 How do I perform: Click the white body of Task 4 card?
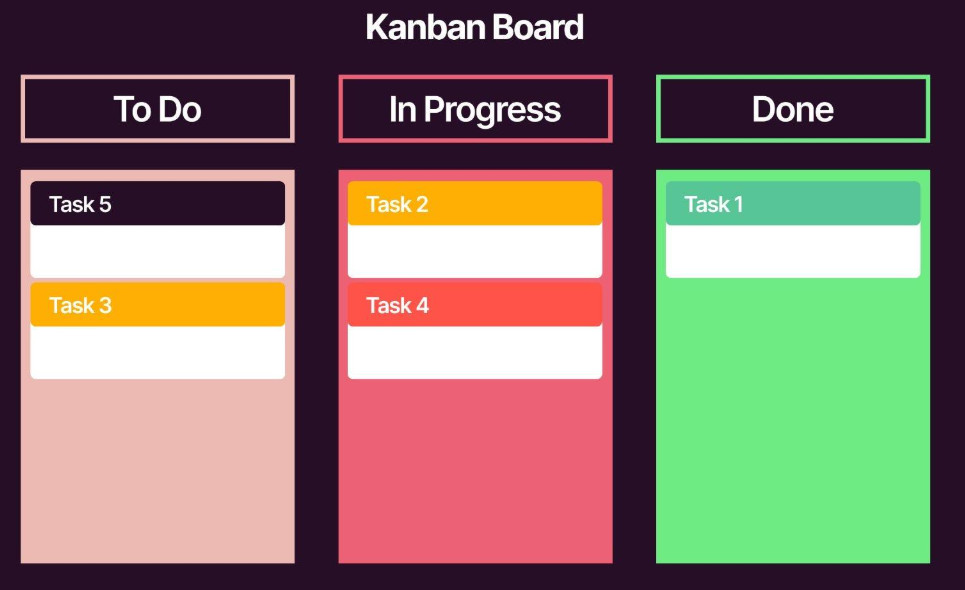click(x=475, y=352)
